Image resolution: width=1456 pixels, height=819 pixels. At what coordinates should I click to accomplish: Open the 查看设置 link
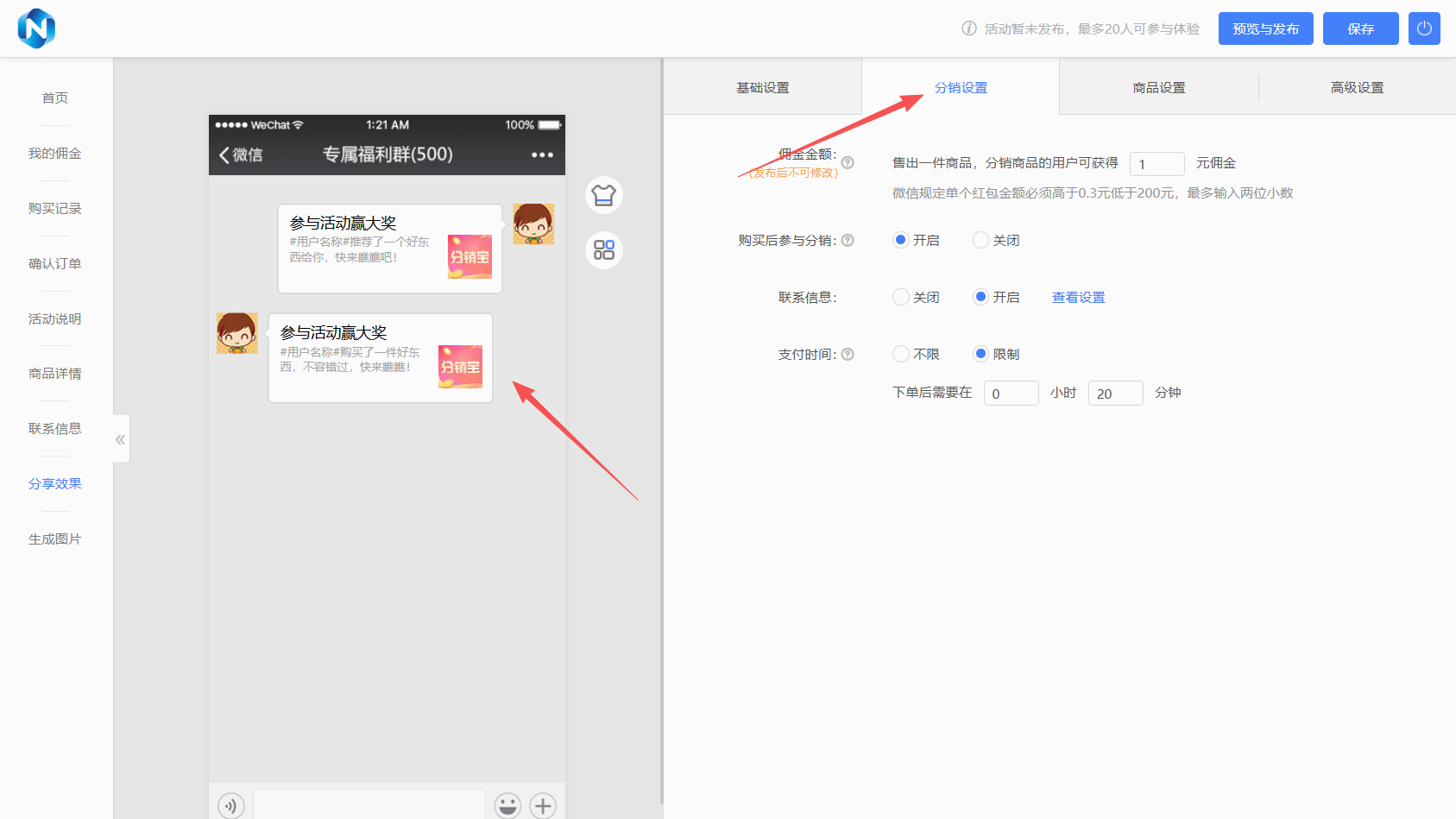(x=1077, y=297)
